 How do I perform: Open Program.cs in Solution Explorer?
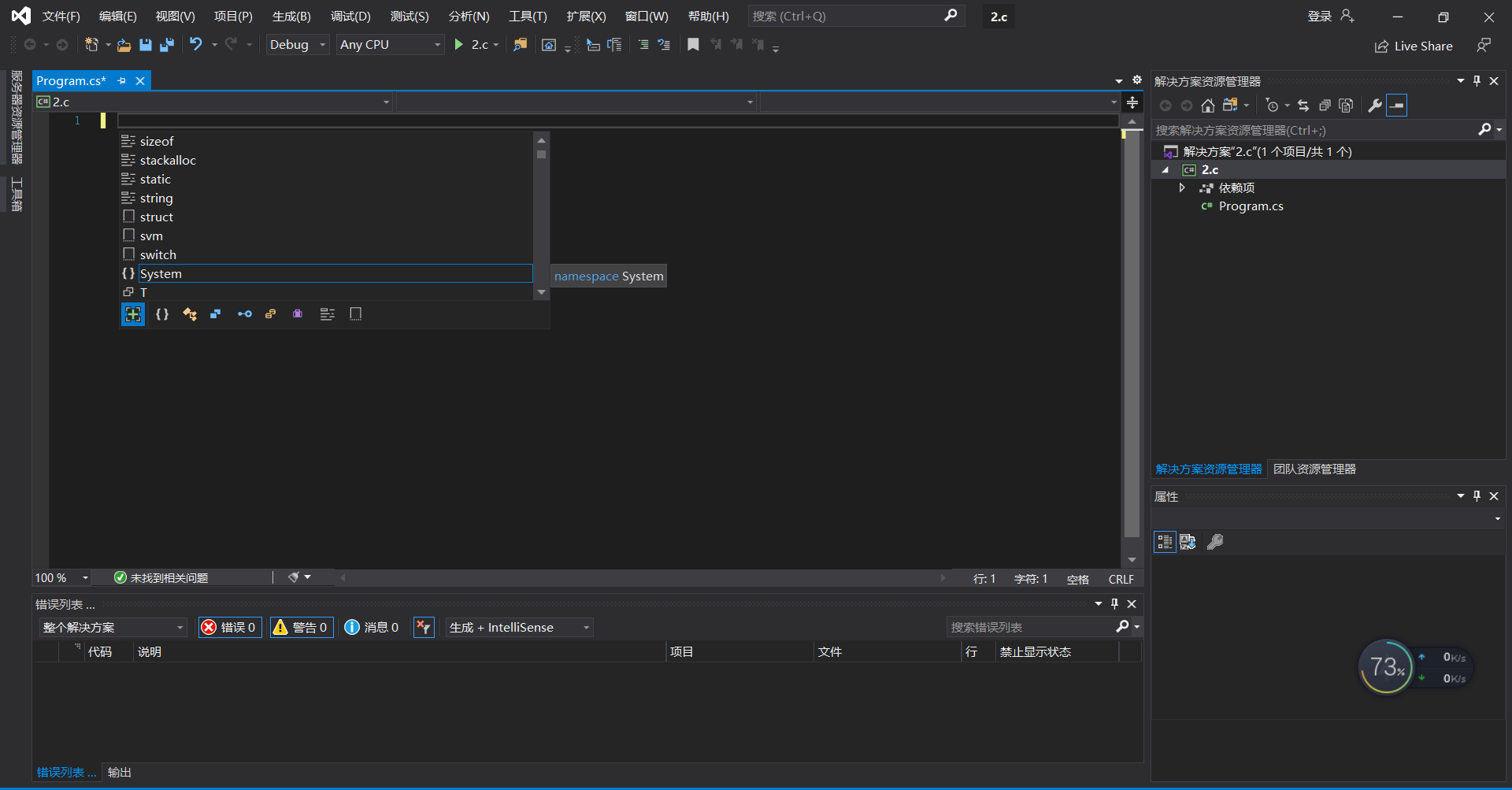(1251, 206)
